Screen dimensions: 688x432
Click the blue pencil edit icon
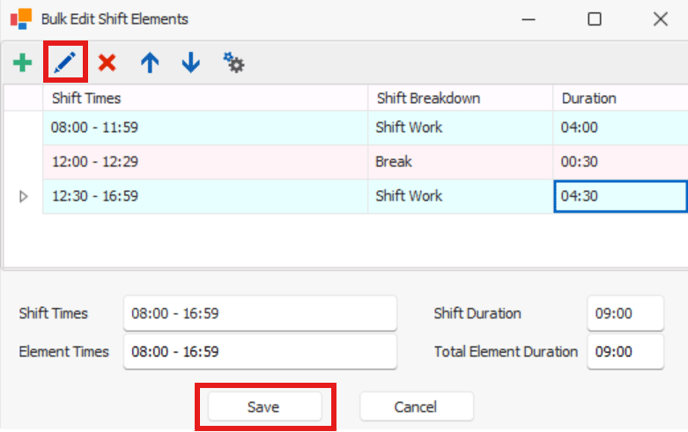pyautogui.click(x=65, y=62)
